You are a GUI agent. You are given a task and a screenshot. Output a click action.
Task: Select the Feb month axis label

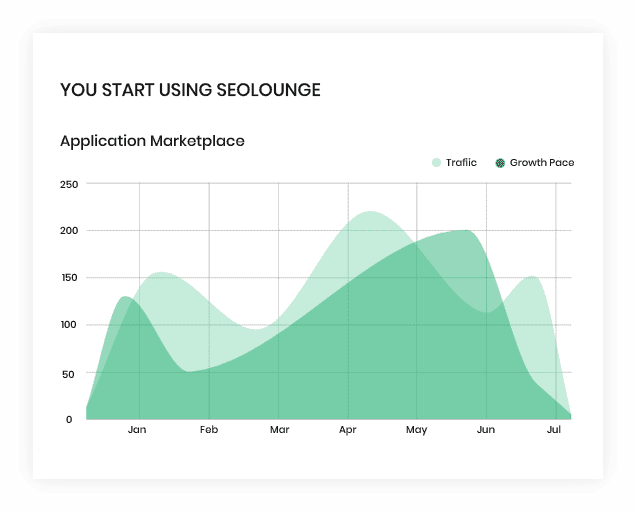pos(208,430)
